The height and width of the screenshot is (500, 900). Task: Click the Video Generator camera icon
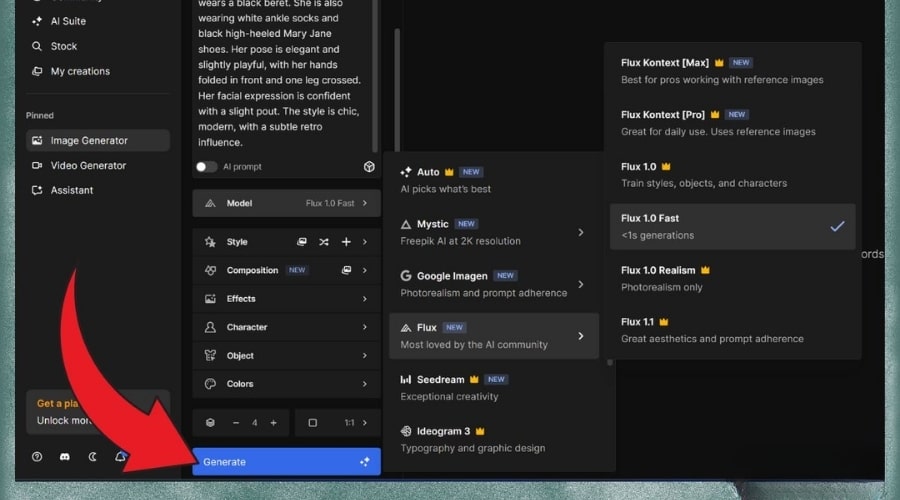coord(37,165)
